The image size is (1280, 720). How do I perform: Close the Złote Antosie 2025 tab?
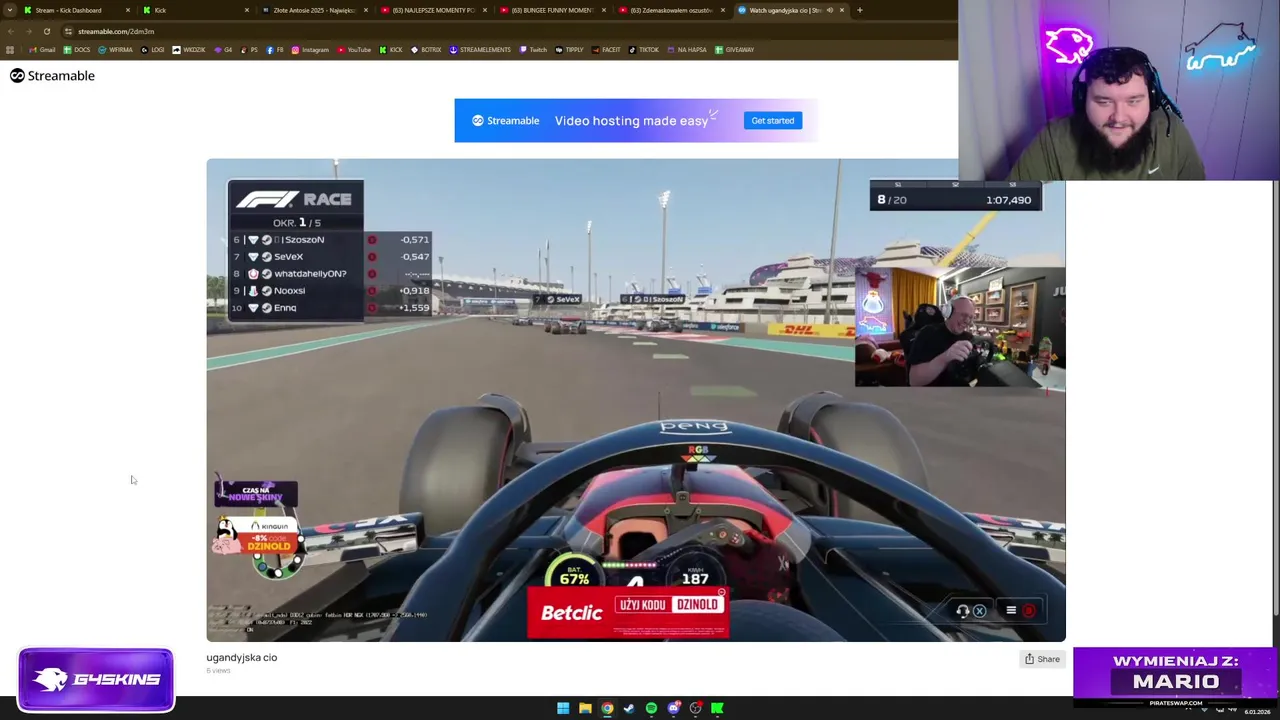tap(366, 10)
